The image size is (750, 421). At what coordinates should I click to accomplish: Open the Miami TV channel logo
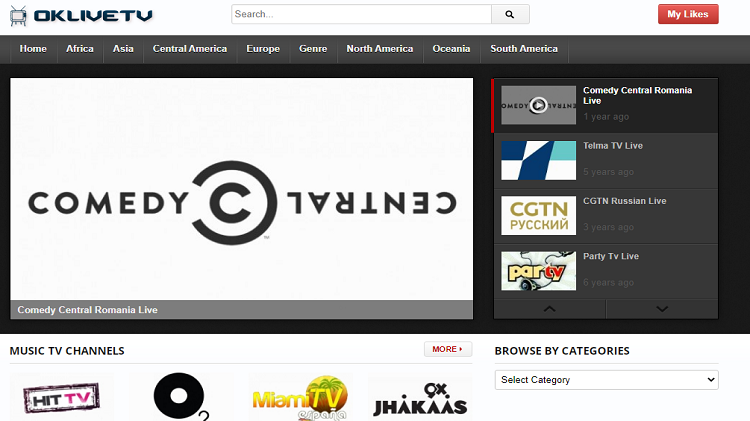tap(300, 397)
